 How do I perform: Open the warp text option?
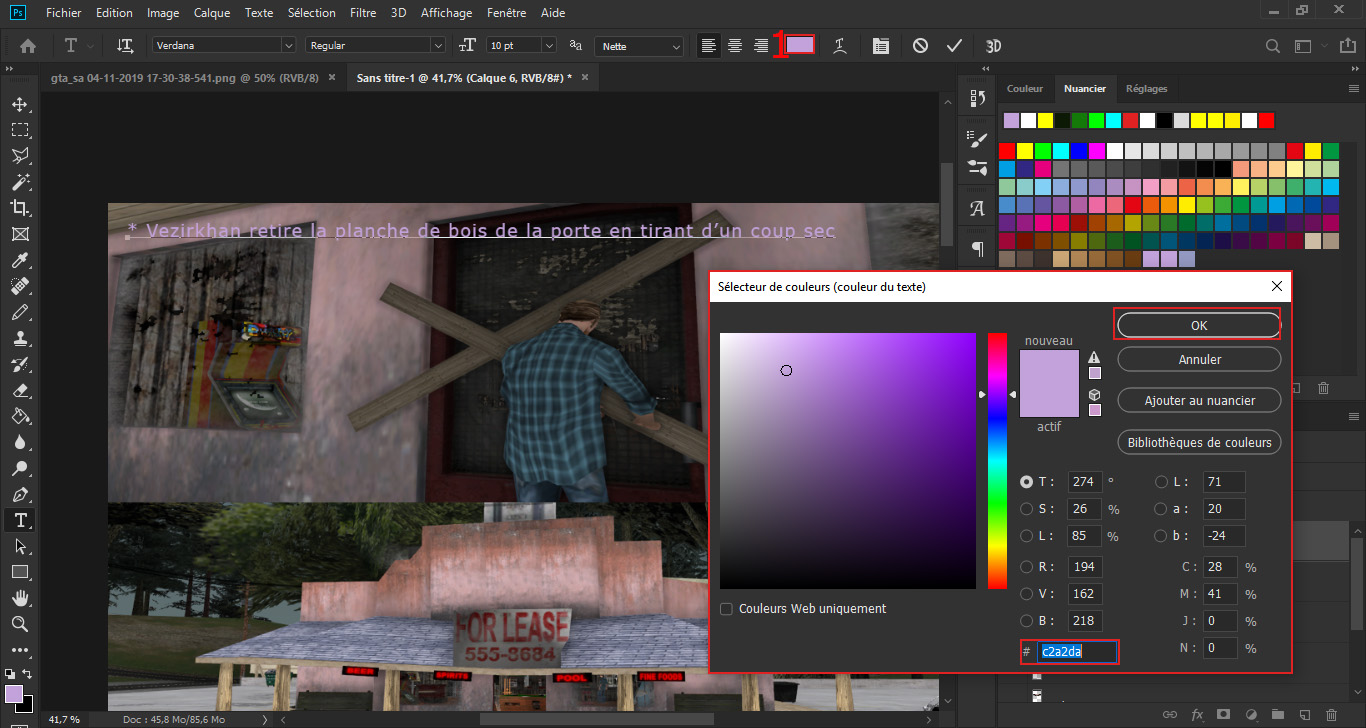click(841, 46)
